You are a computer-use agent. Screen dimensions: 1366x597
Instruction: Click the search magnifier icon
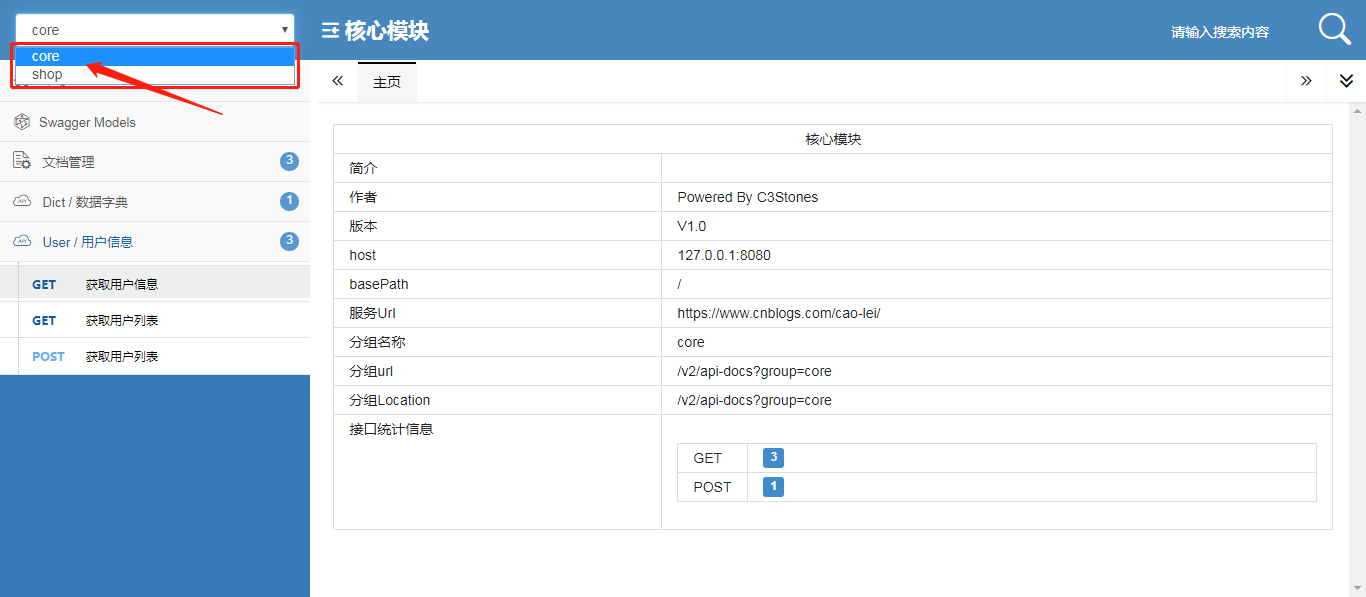click(x=1335, y=29)
